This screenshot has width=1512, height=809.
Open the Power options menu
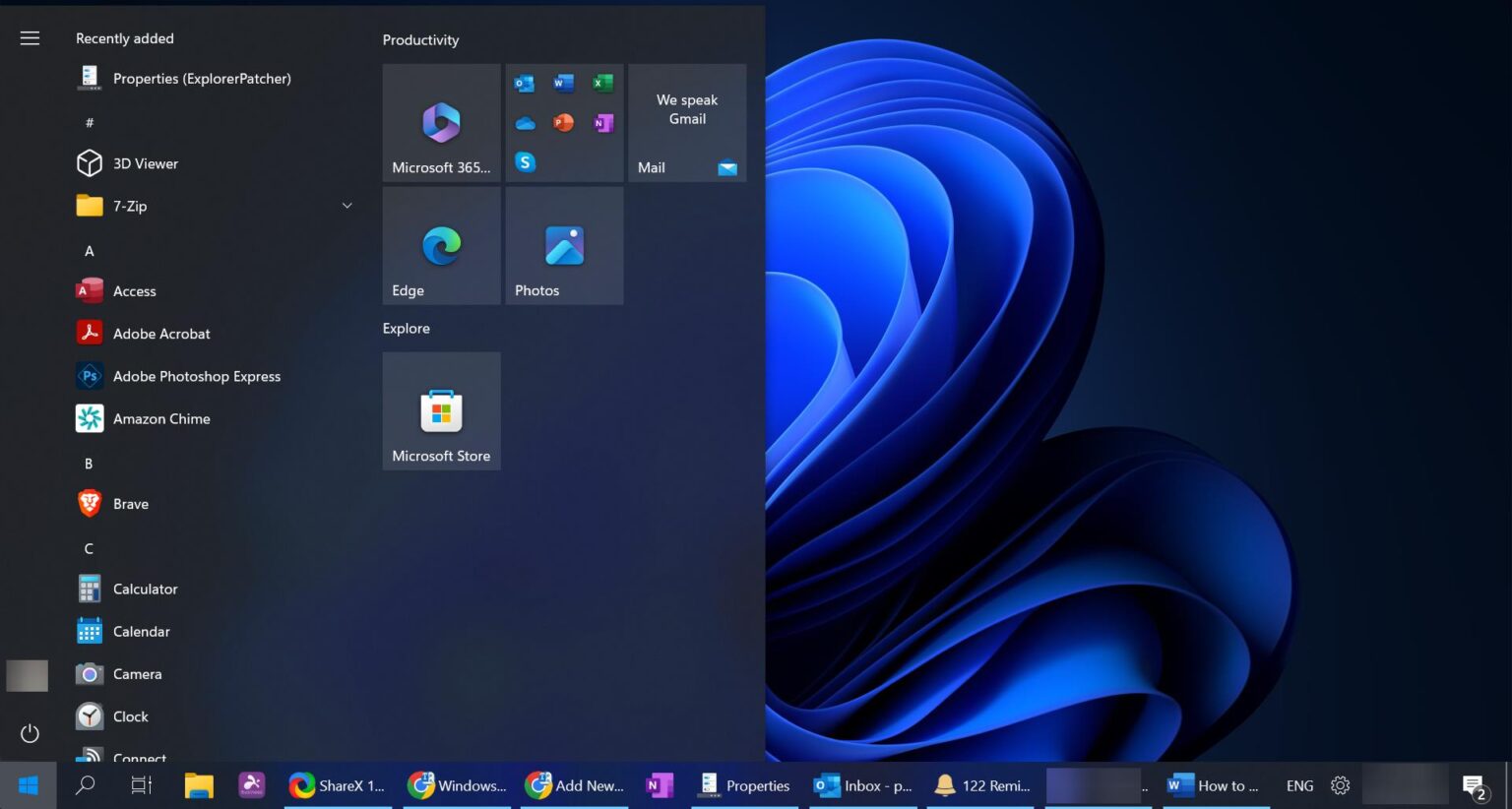tap(30, 733)
